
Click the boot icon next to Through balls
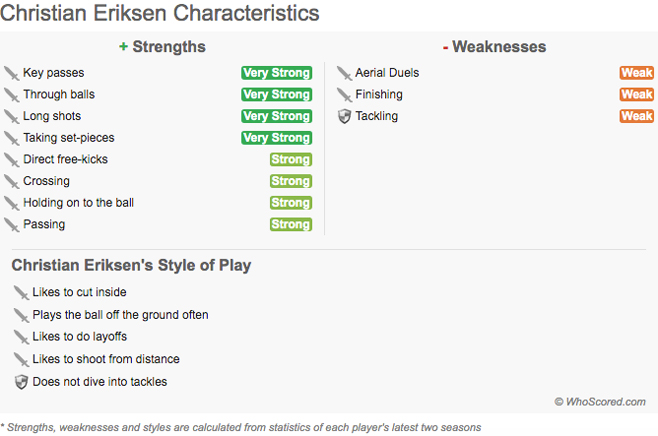click(12, 95)
